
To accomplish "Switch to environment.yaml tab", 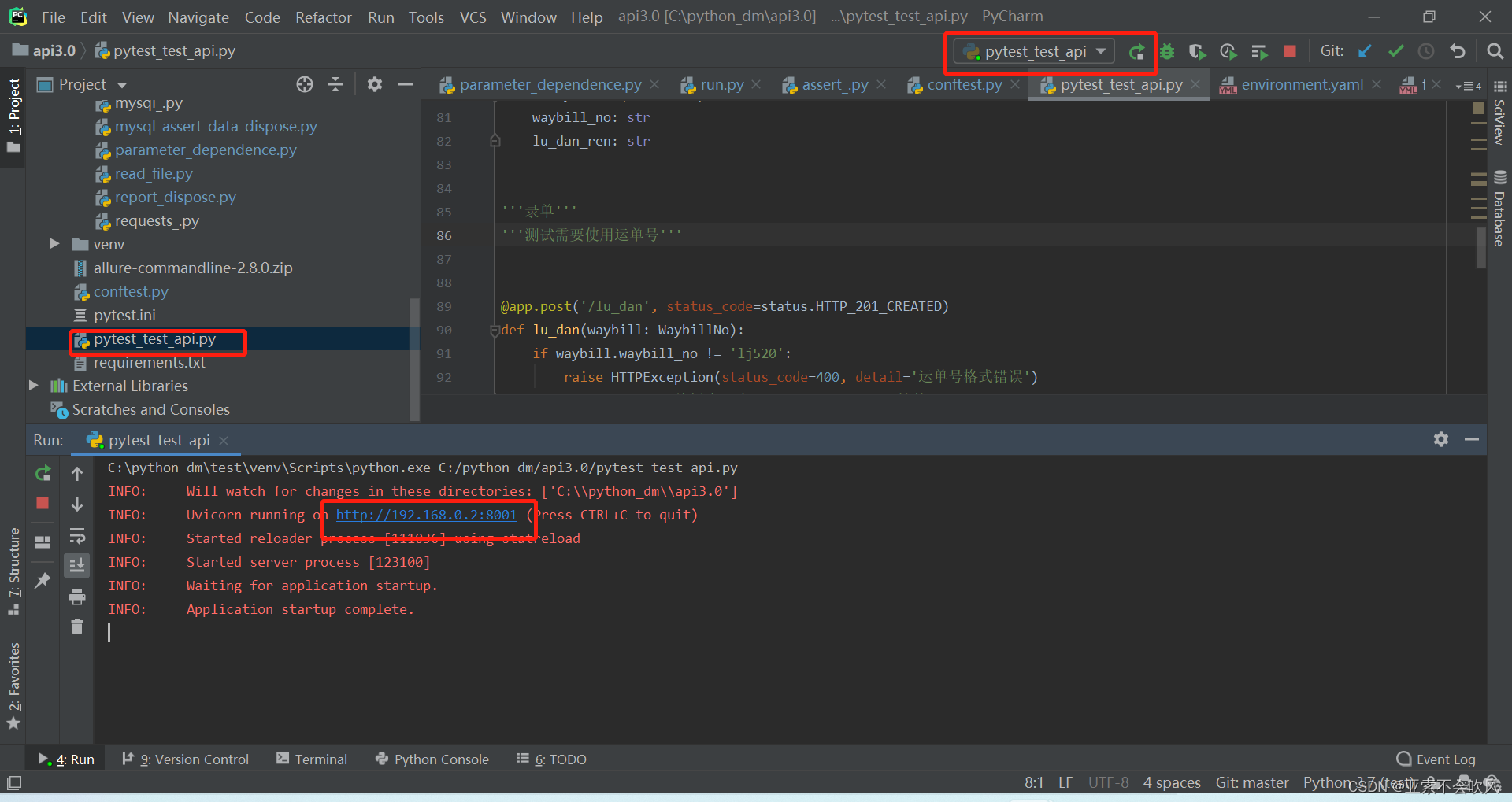I will coord(1302,85).
